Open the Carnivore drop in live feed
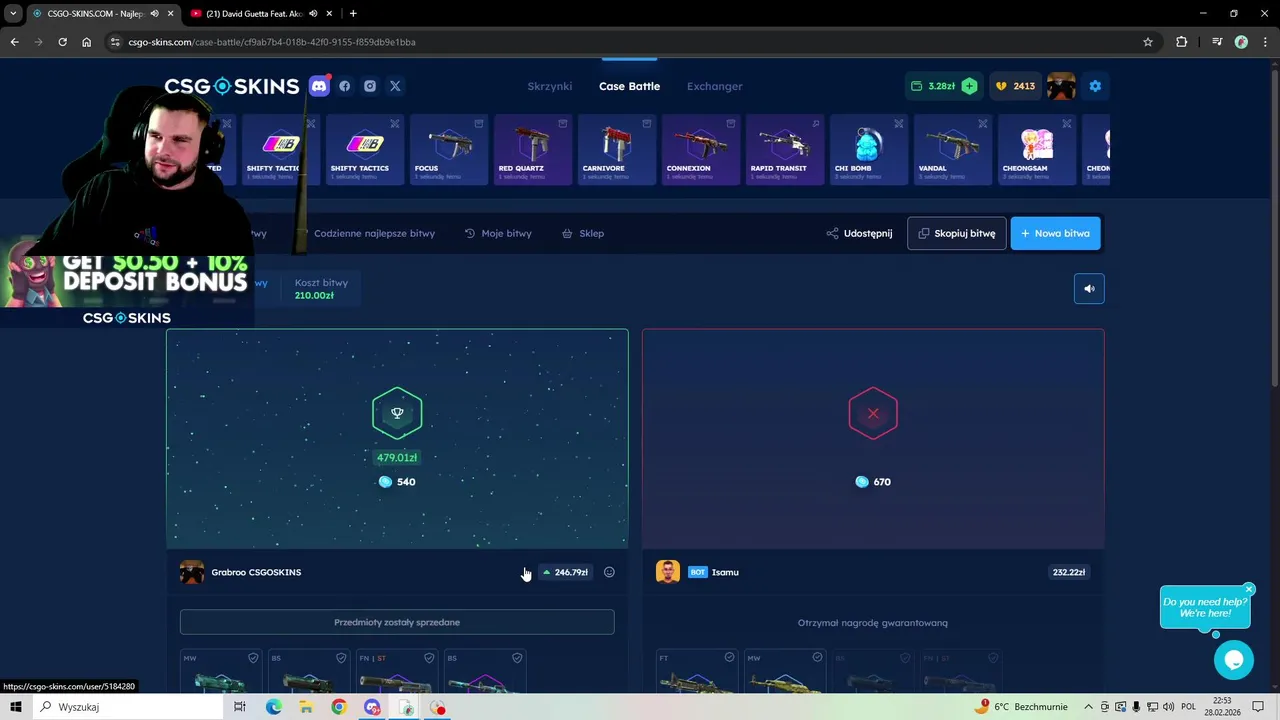 617,150
